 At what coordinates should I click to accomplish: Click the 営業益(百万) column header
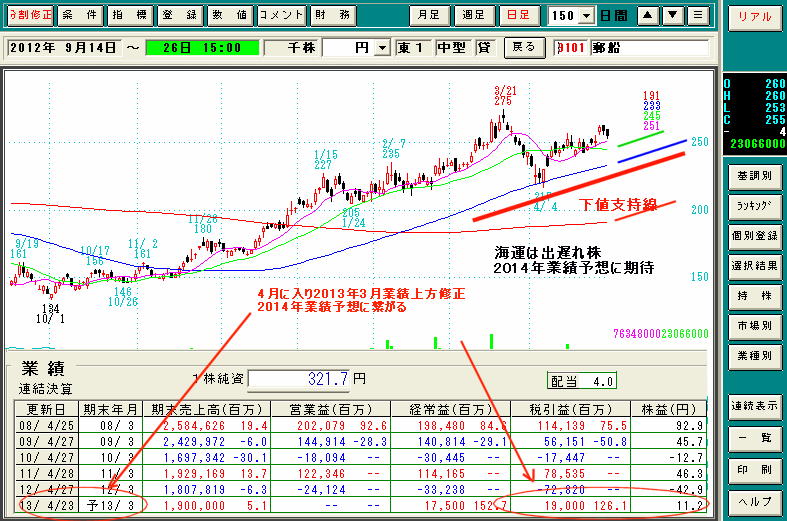click(x=331, y=410)
